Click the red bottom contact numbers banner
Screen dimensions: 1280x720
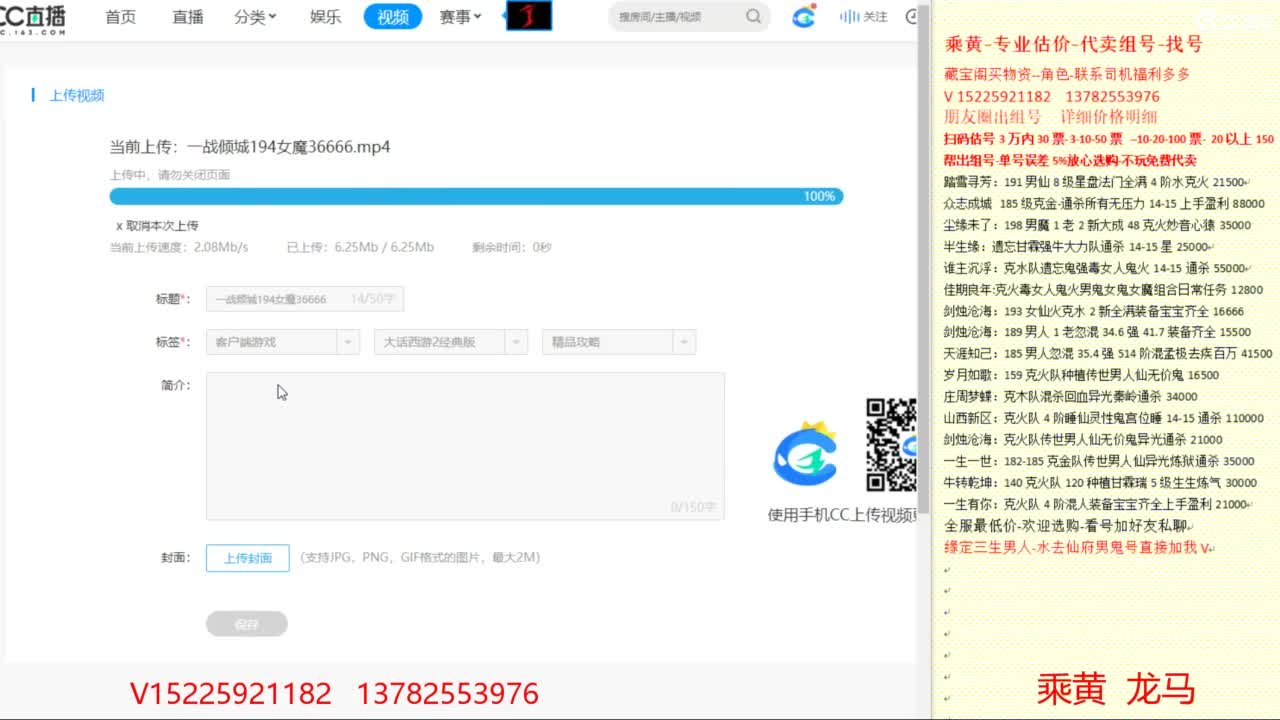(x=335, y=694)
